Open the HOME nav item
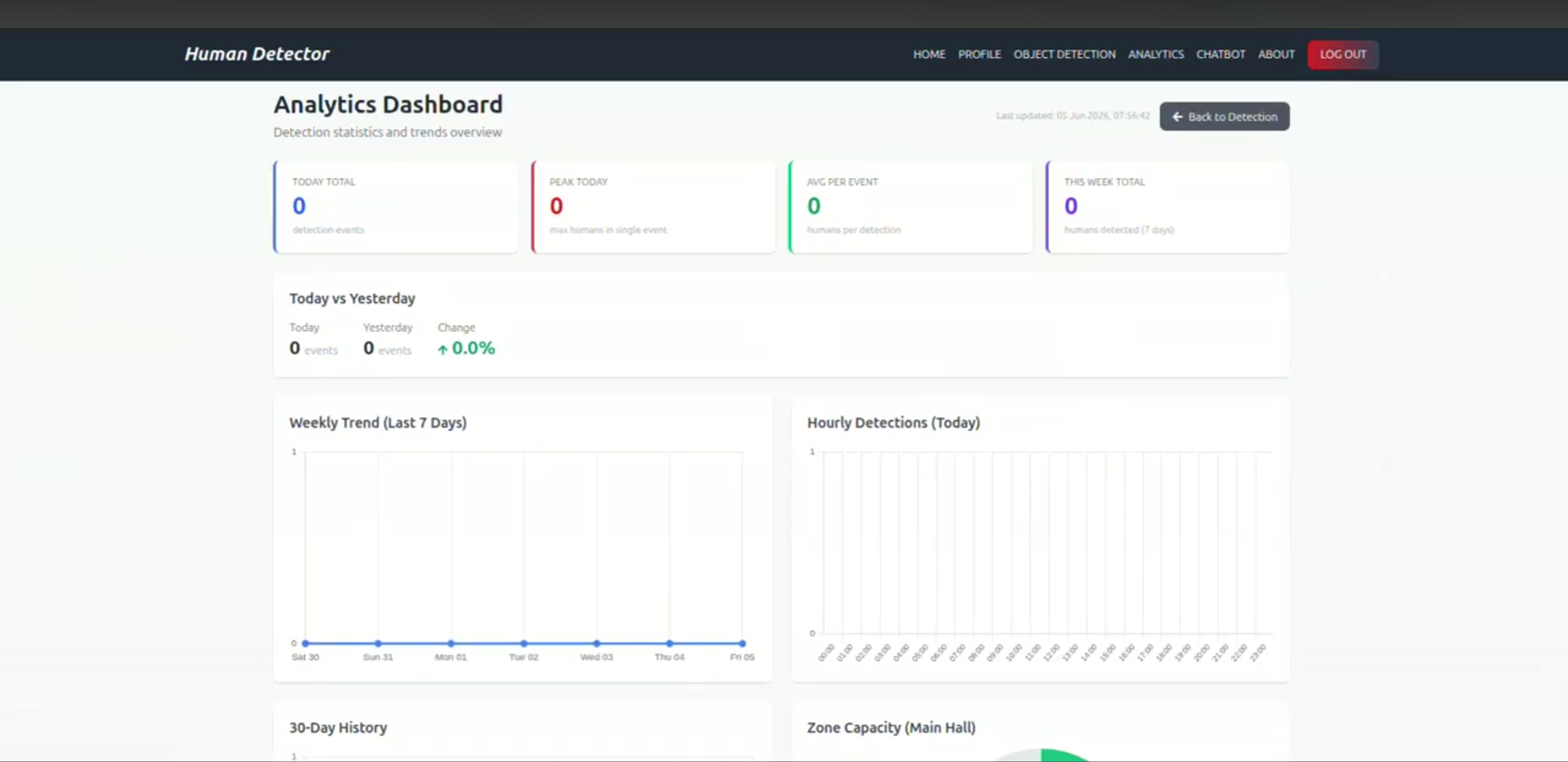This screenshot has width=1568, height=762. click(x=929, y=54)
